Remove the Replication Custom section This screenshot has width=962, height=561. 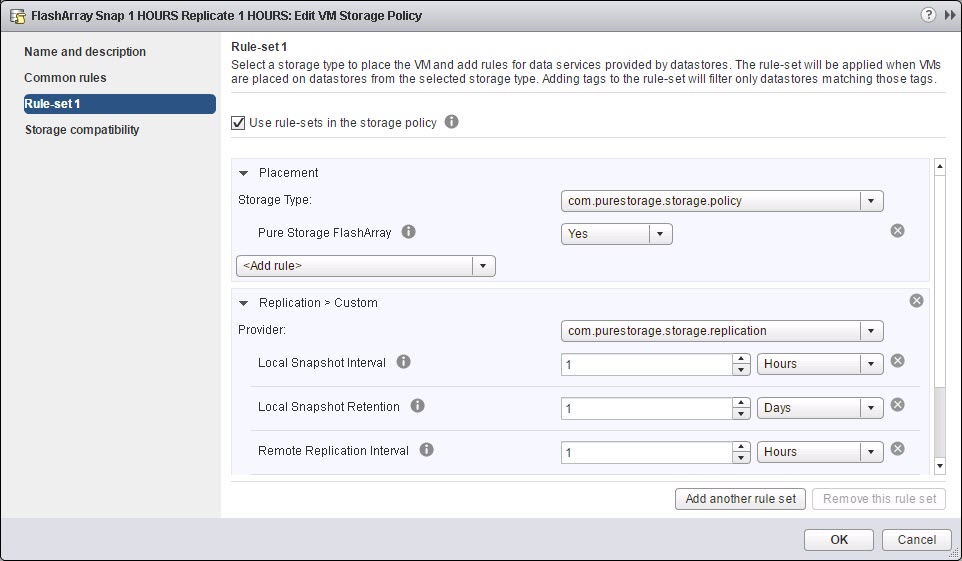click(x=916, y=301)
